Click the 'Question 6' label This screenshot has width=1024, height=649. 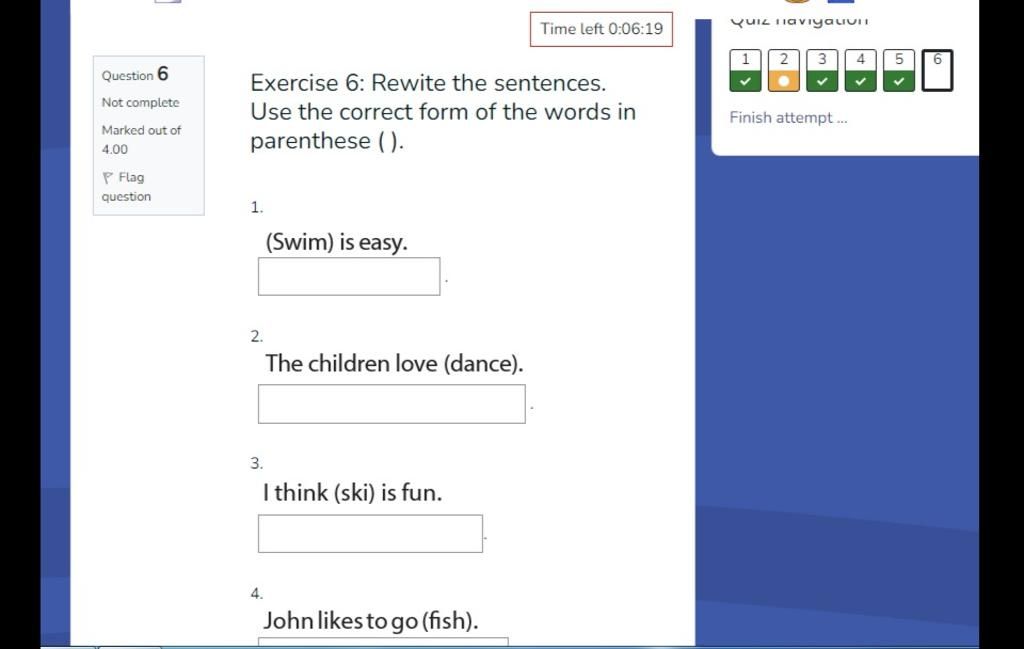click(135, 74)
